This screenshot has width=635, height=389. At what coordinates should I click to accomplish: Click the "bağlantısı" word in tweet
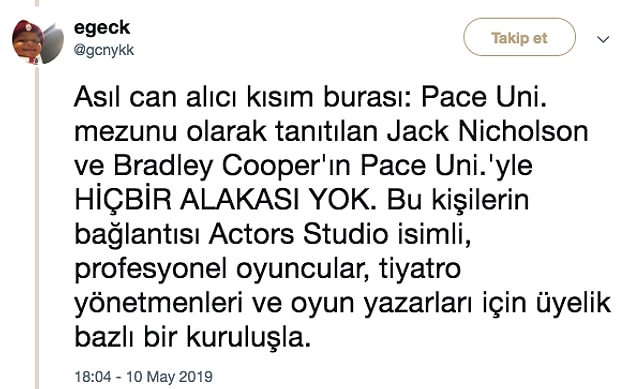(137, 235)
